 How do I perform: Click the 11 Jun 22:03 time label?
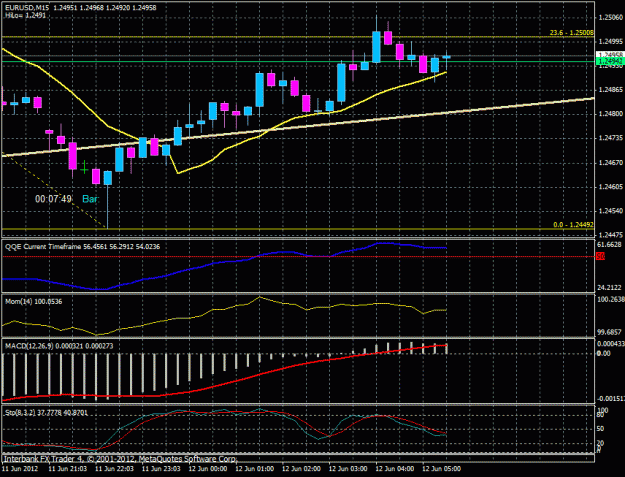pyautogui.click(x=114, y=469)
